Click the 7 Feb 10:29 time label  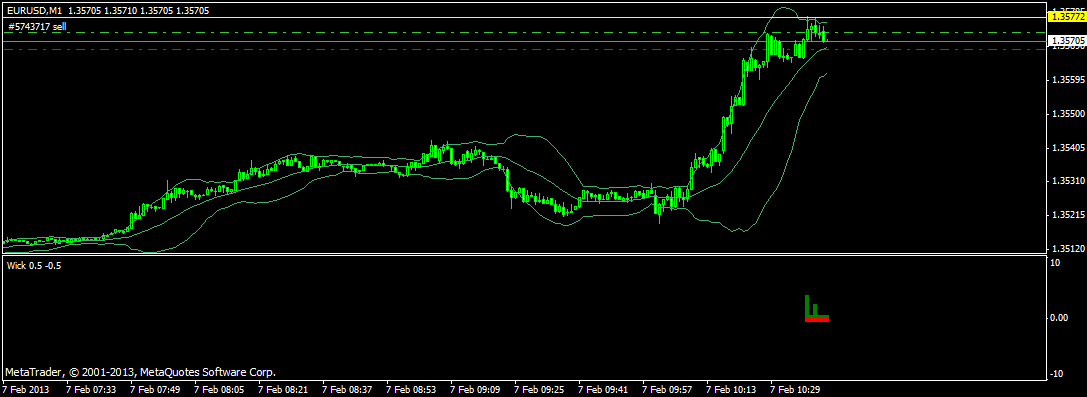(x=795, y=390)
